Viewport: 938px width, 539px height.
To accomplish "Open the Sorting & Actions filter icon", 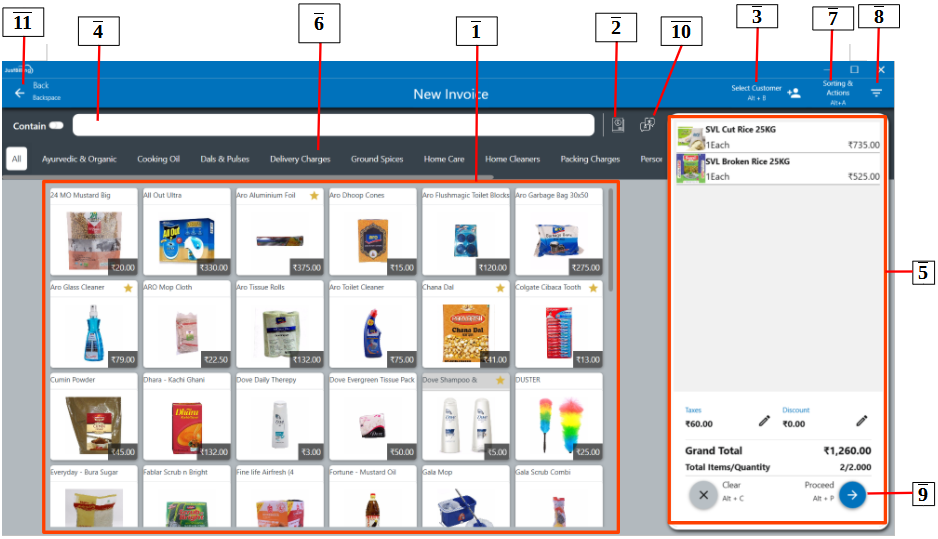I will point(876,93).
